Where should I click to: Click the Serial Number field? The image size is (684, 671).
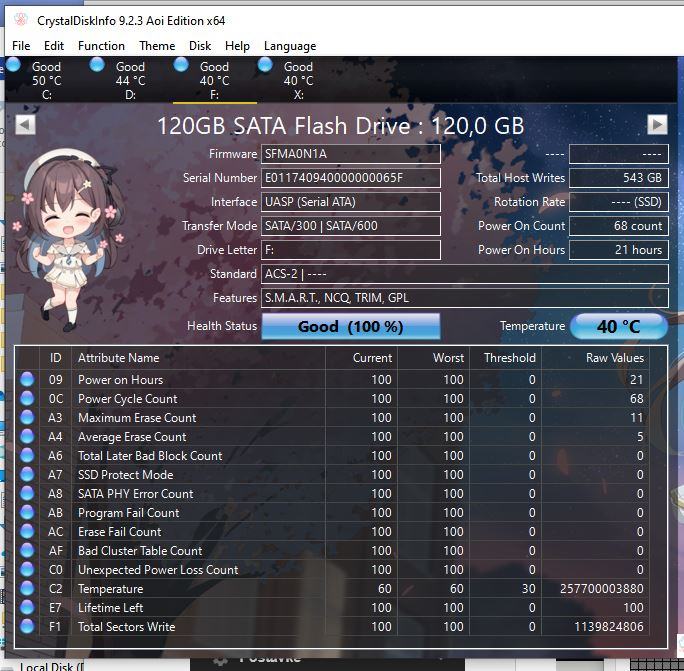(x=351, y=178)
